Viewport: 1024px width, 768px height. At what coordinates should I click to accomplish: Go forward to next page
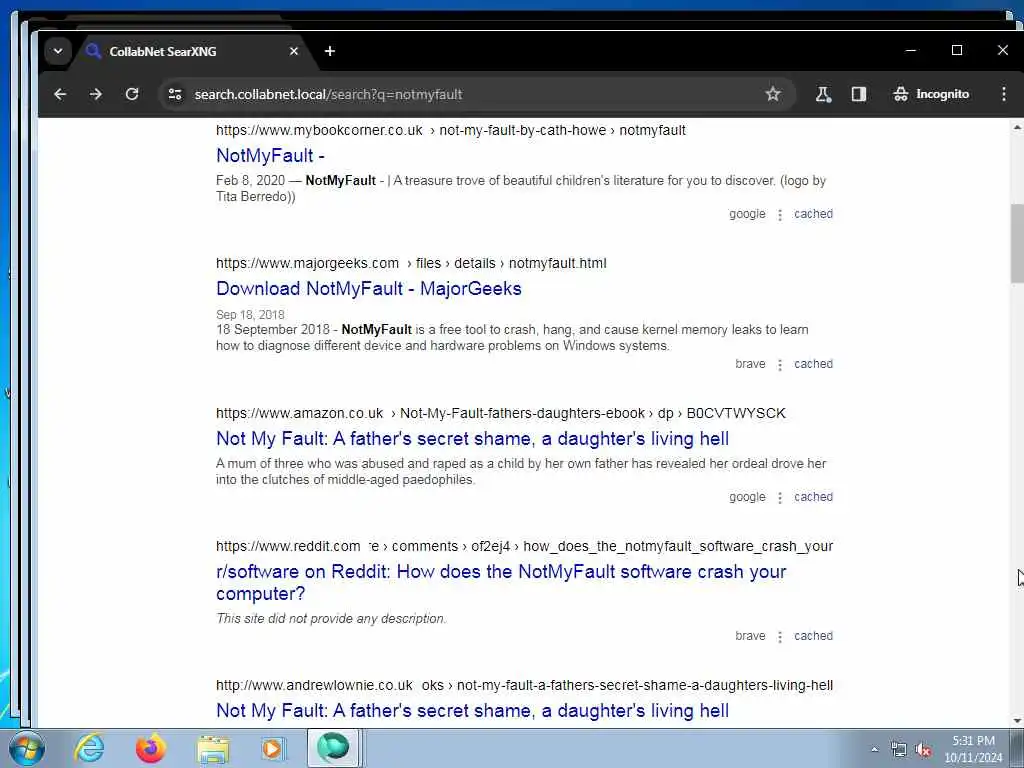coord(96,94)
